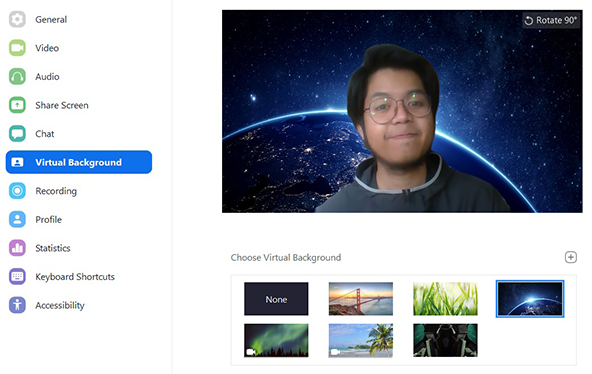Switch to the Video settings label
The image size is (592, 374).
tap(47, 48)
